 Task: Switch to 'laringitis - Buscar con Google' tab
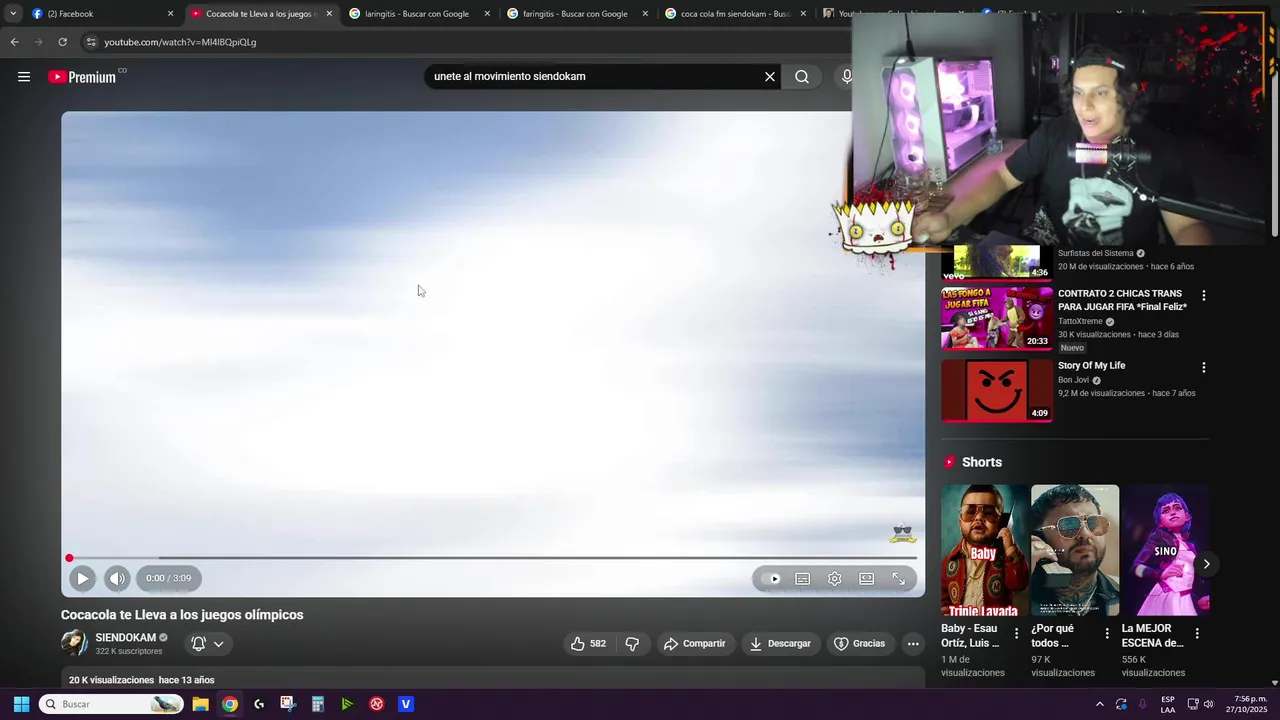pos(420,14)
